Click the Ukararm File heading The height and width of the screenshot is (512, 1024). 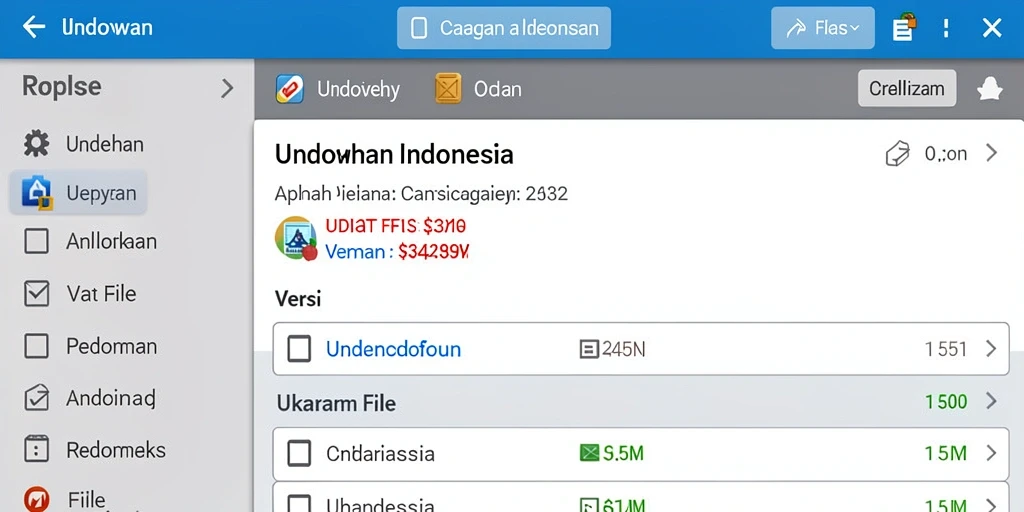click(336, 403)
